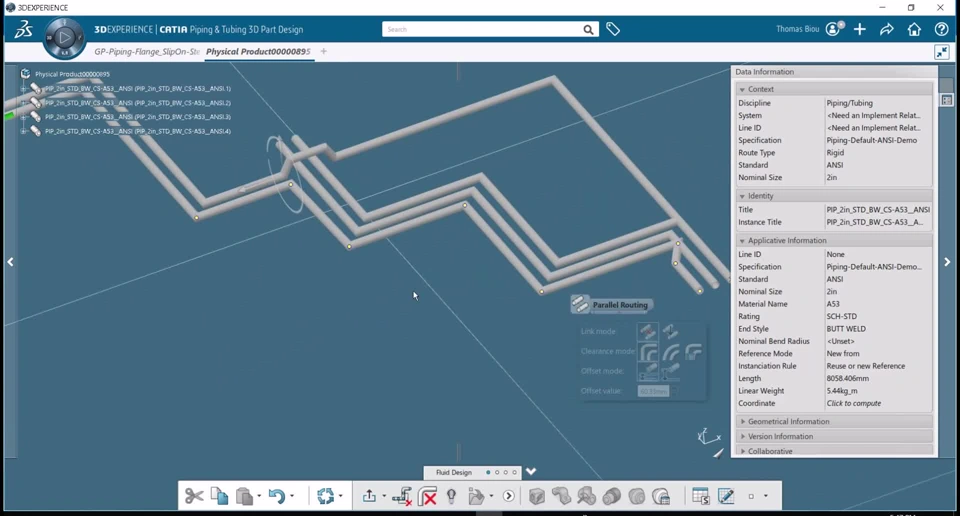Add a new tab with the plus button
Image resolution: width=960 pixels, height=516 pixels.
pyautogui.click(x=323, y=51)
